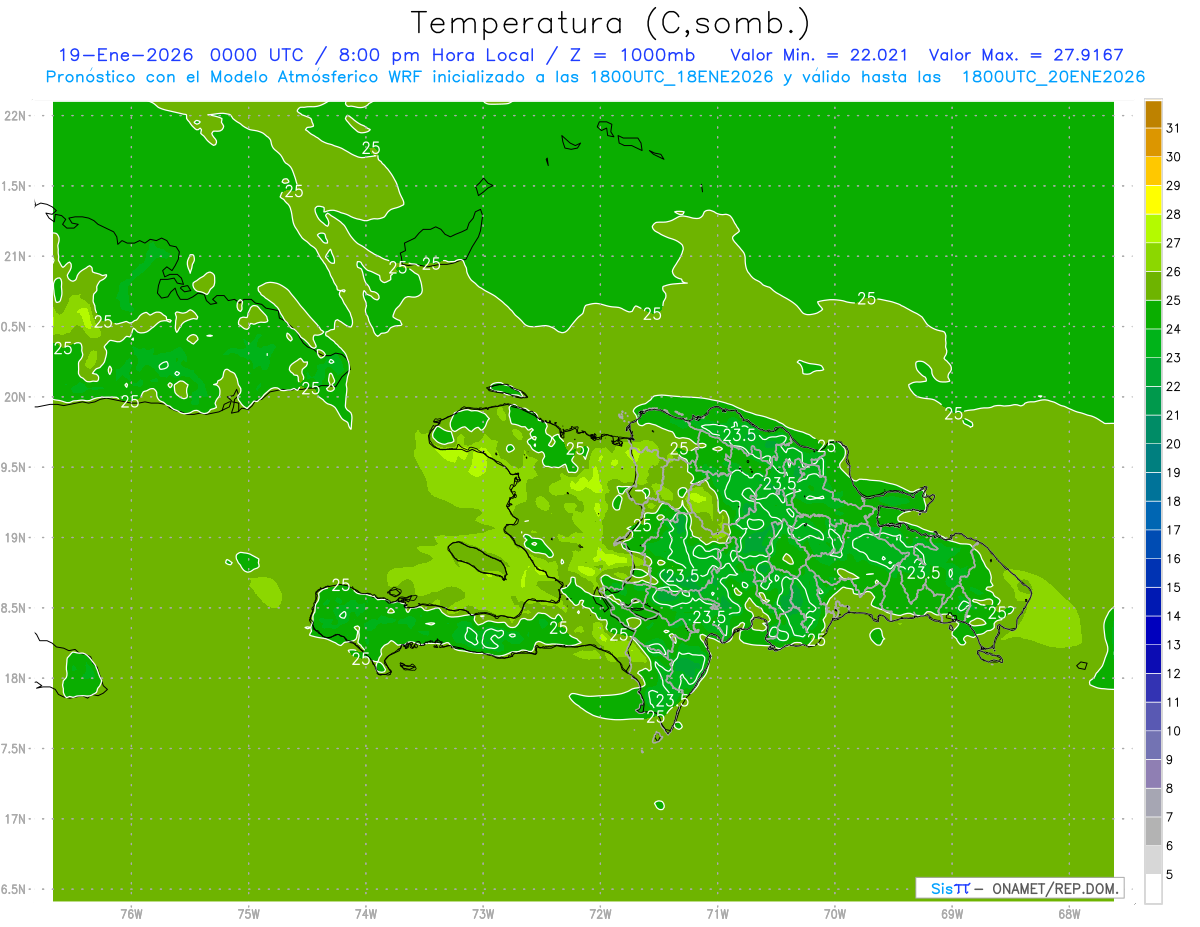Select the gray swatch between 6 and 7
The image size is (1200, 927).
[x=1153, y=831]
